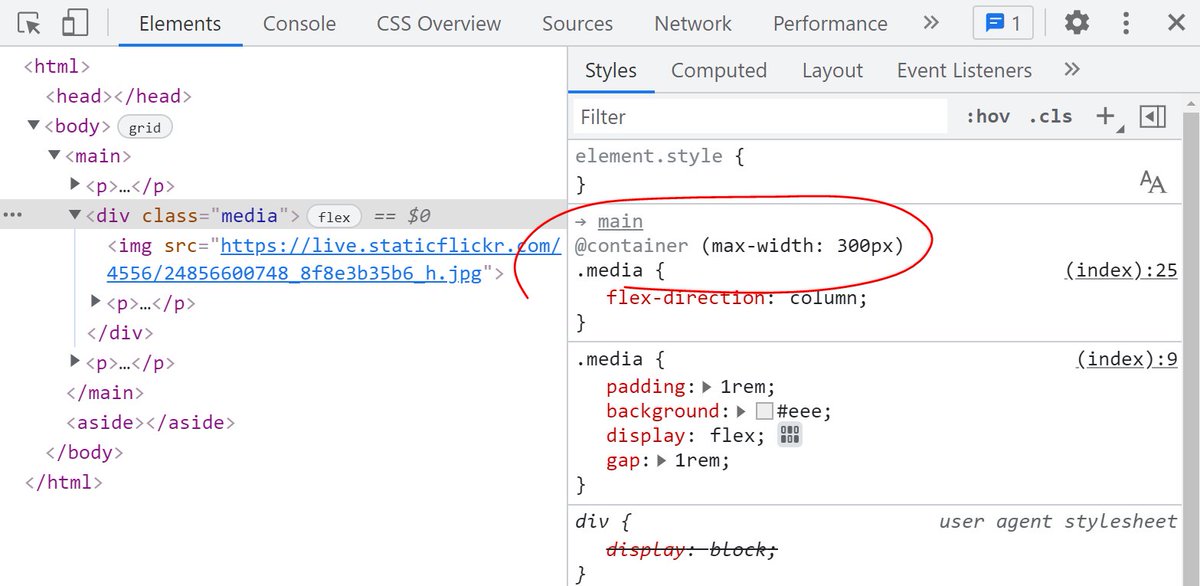This screenshot has height=586, width=1200.
Task: Switch to the Computed tab
Action: [x=719, y=70]
